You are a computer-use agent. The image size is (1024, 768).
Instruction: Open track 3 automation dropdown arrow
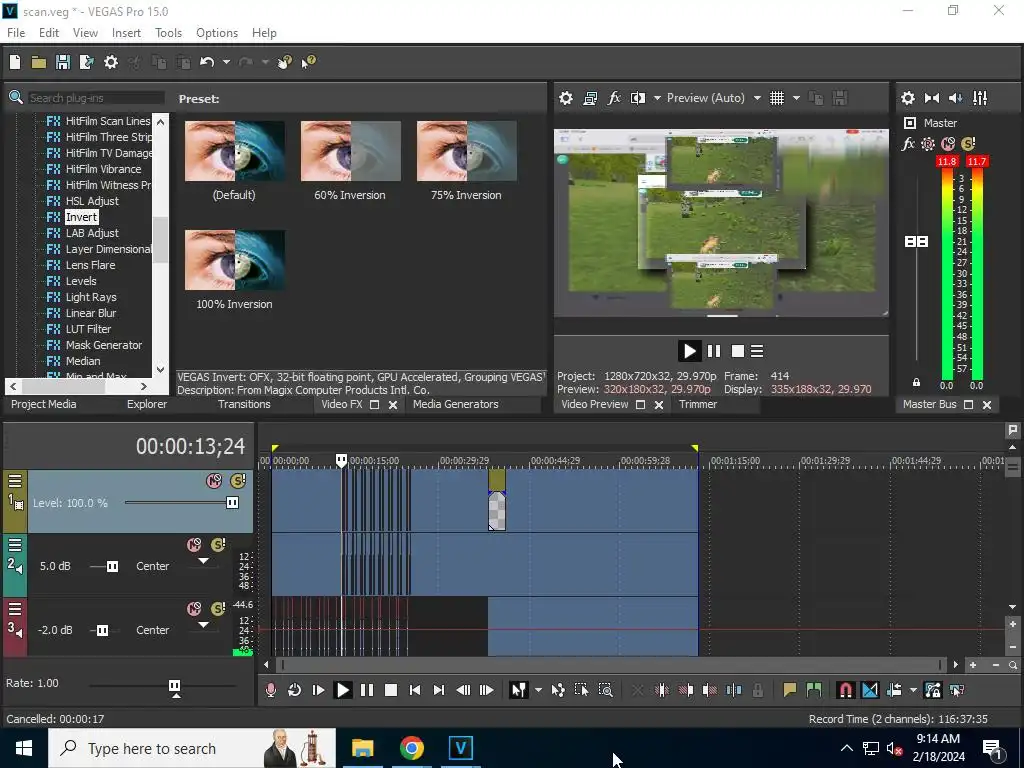click(x=203, y=624)
